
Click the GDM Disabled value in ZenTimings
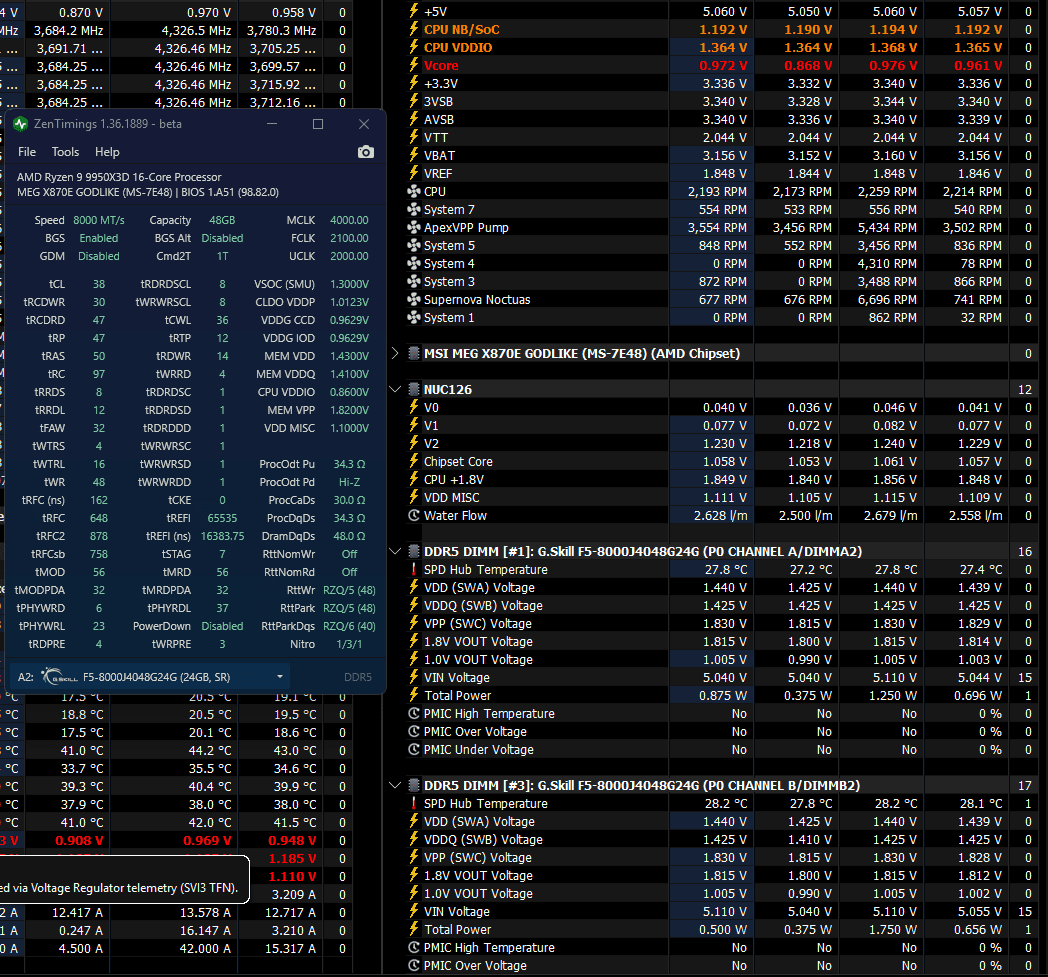click(99, 257)
